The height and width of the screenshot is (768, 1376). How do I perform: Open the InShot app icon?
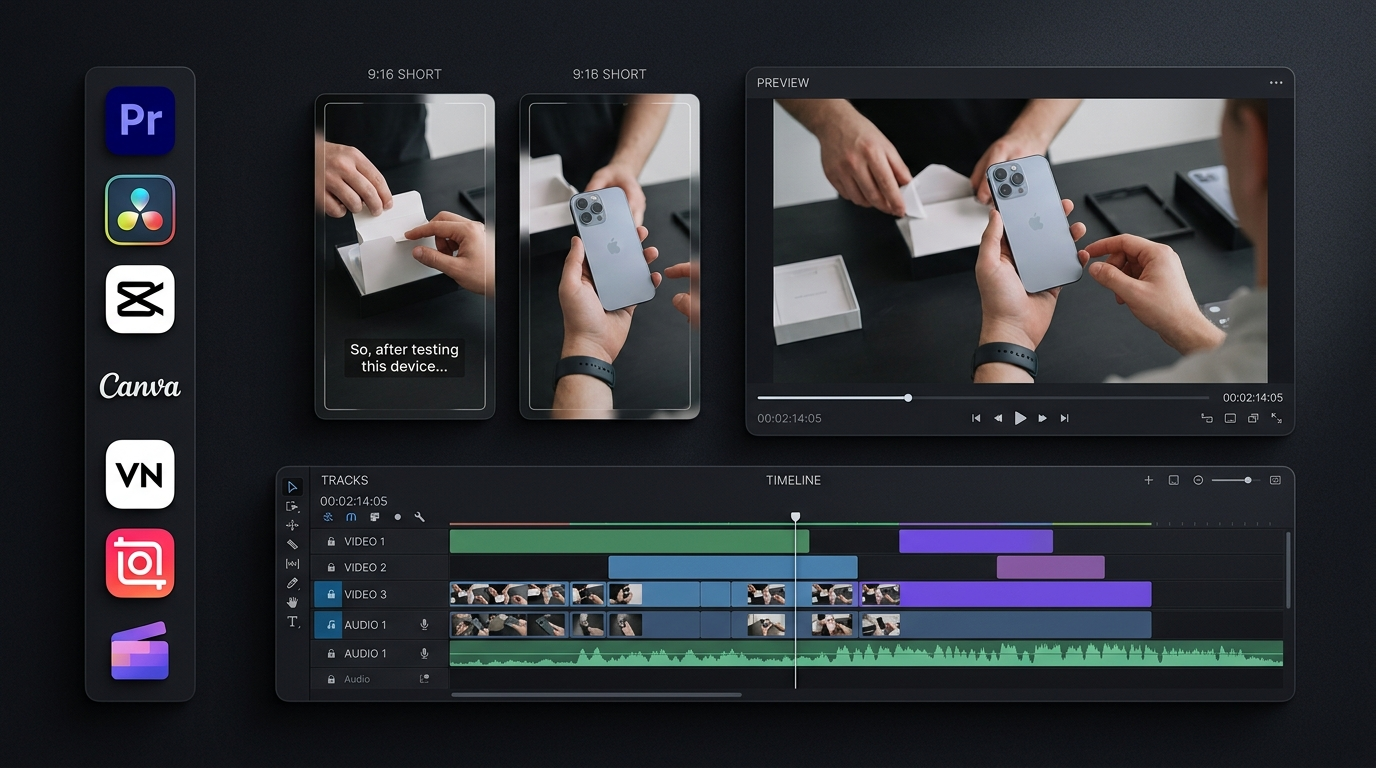pos(140,564)
